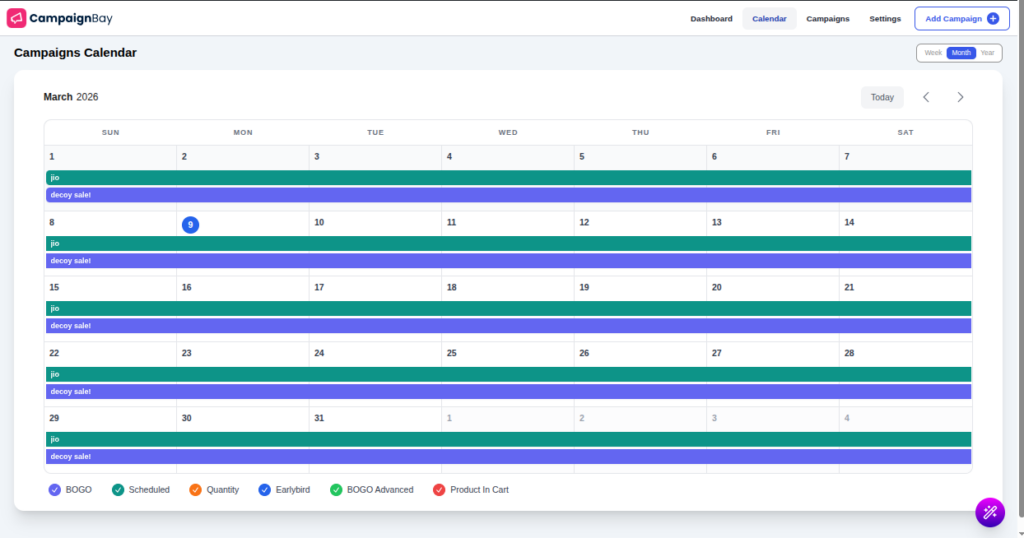Select the highlighted date 9 in calendar
1024x538 pixels.
tap(190, 224)
